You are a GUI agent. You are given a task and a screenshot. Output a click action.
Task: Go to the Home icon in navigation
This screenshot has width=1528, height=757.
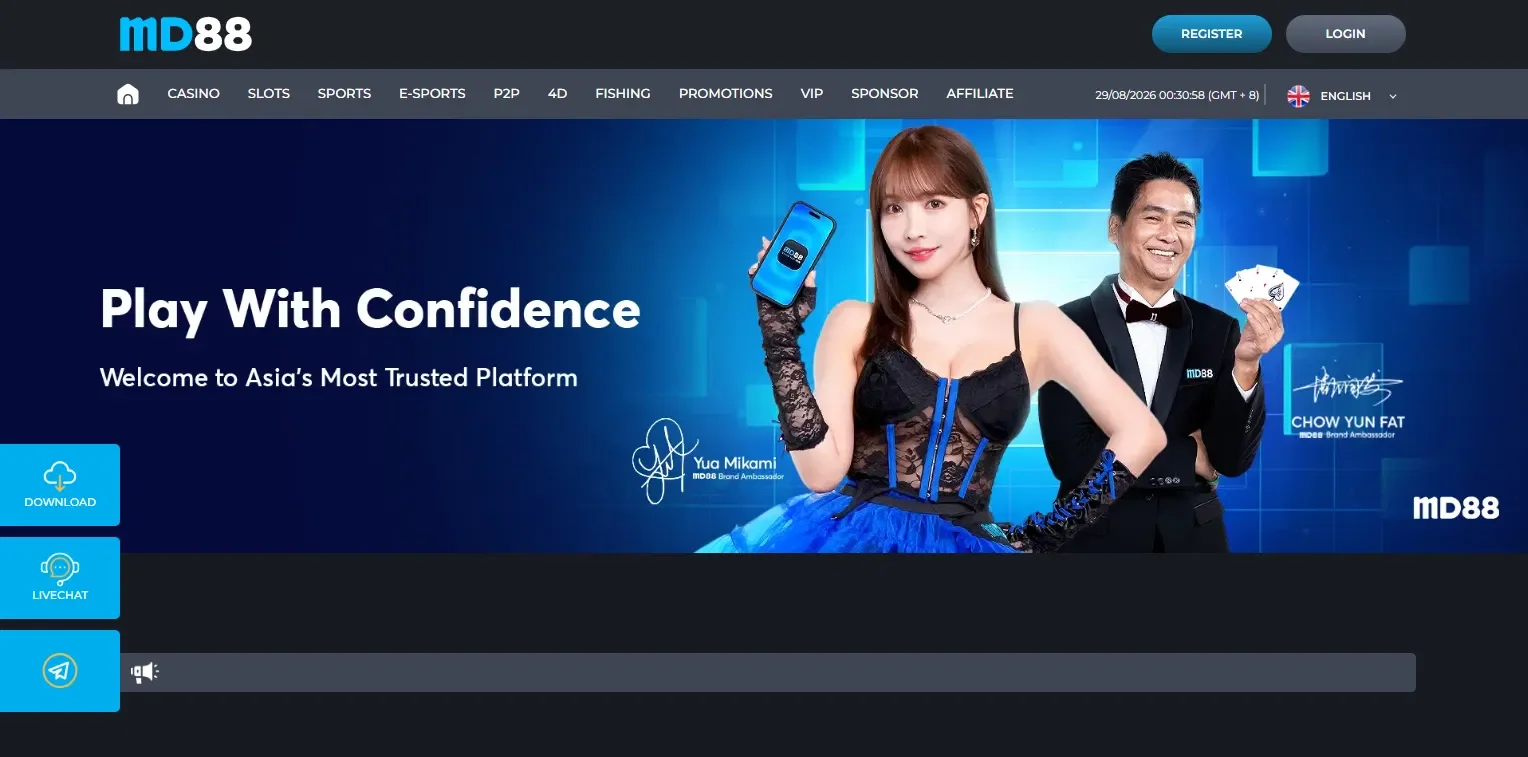click(x=128, y=94)
